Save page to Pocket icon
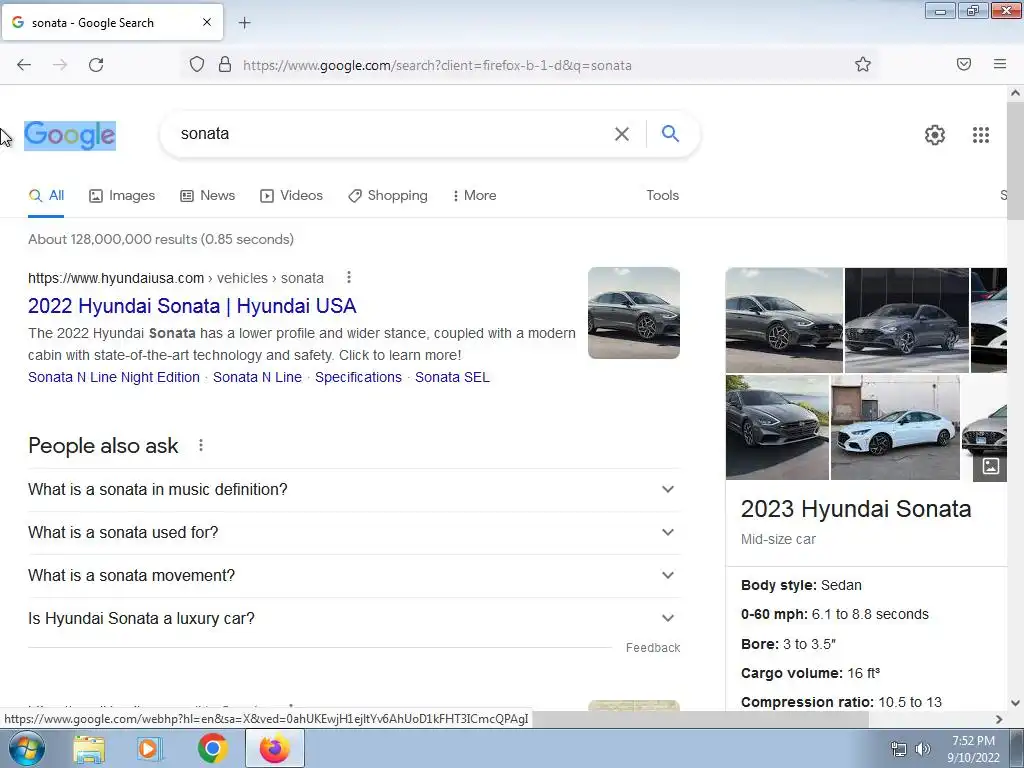This screenshot has height=768, width=1024. coord(964,64)
